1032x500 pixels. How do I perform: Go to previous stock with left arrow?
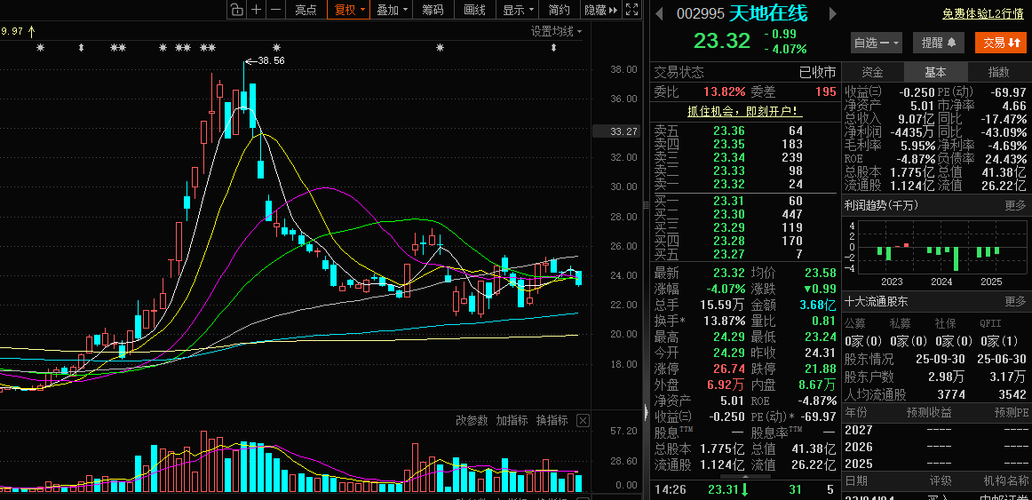point(660,13)
